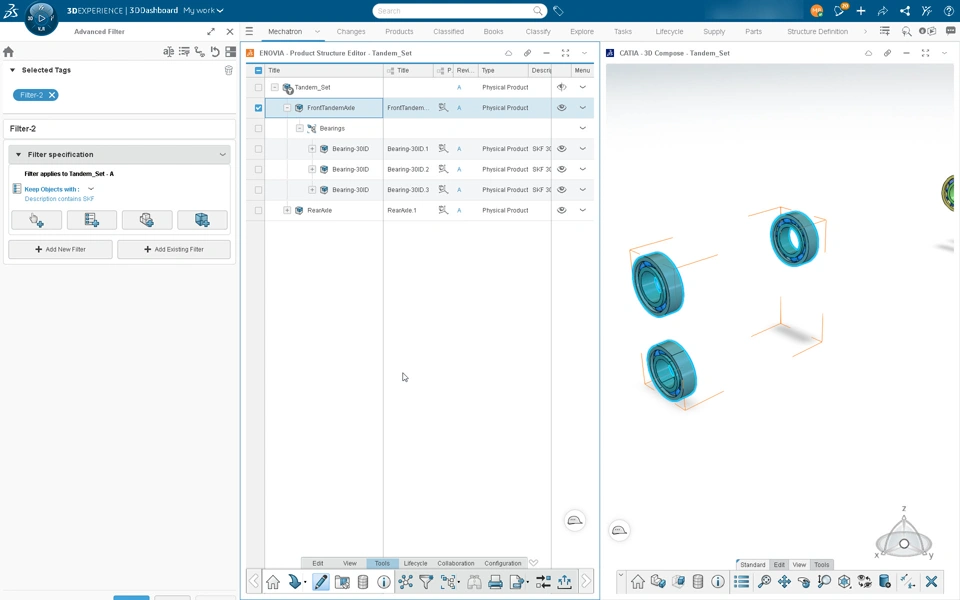Uncheck the FrontTandemAxle row checkbox
Screen dimensions: 960x600
click(x=258, y=108)
